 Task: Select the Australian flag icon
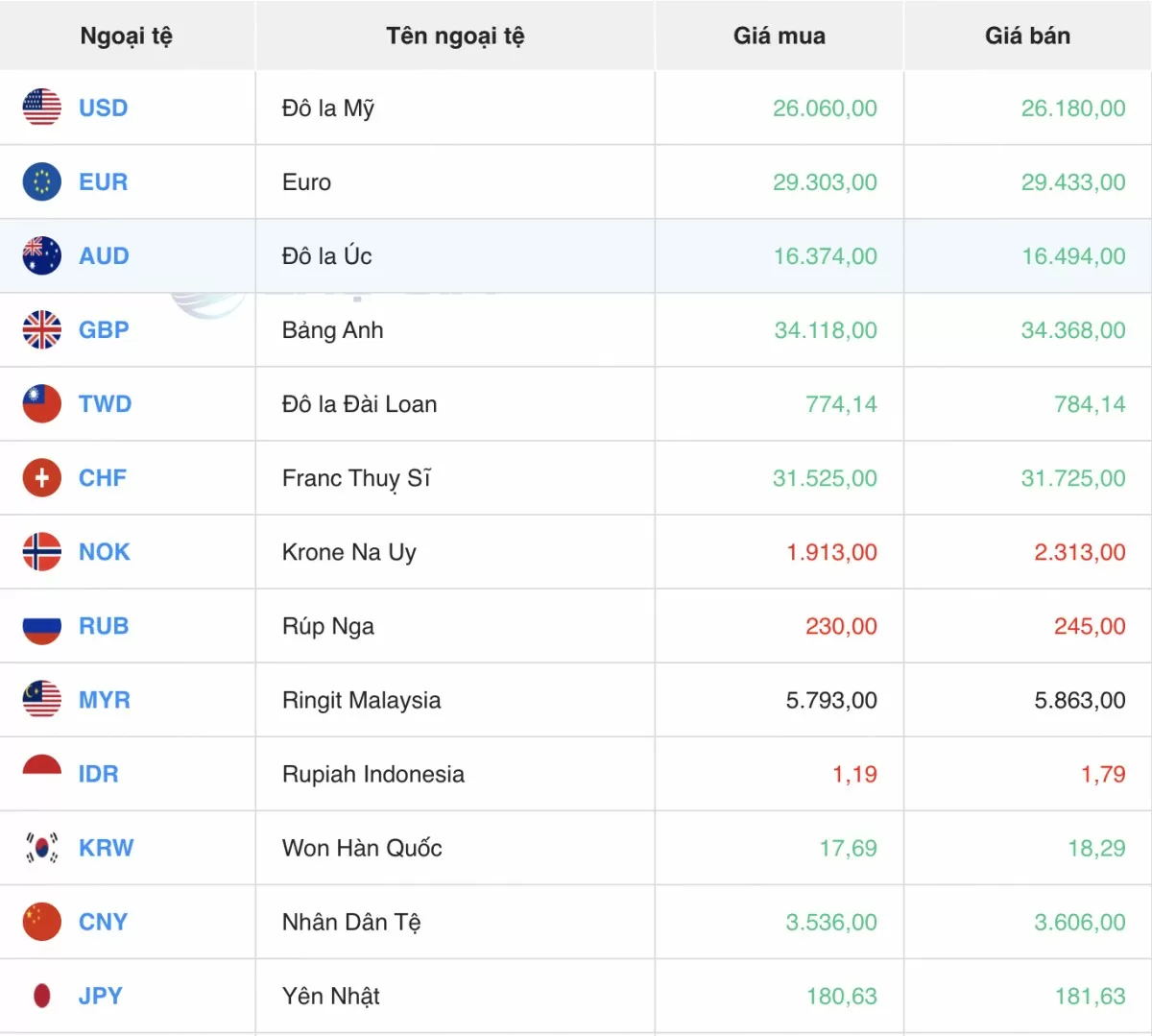coord(41,255)
